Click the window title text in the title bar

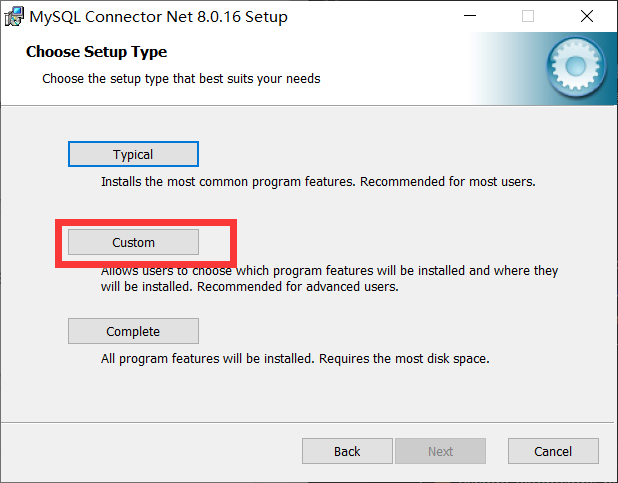point(158,17)
